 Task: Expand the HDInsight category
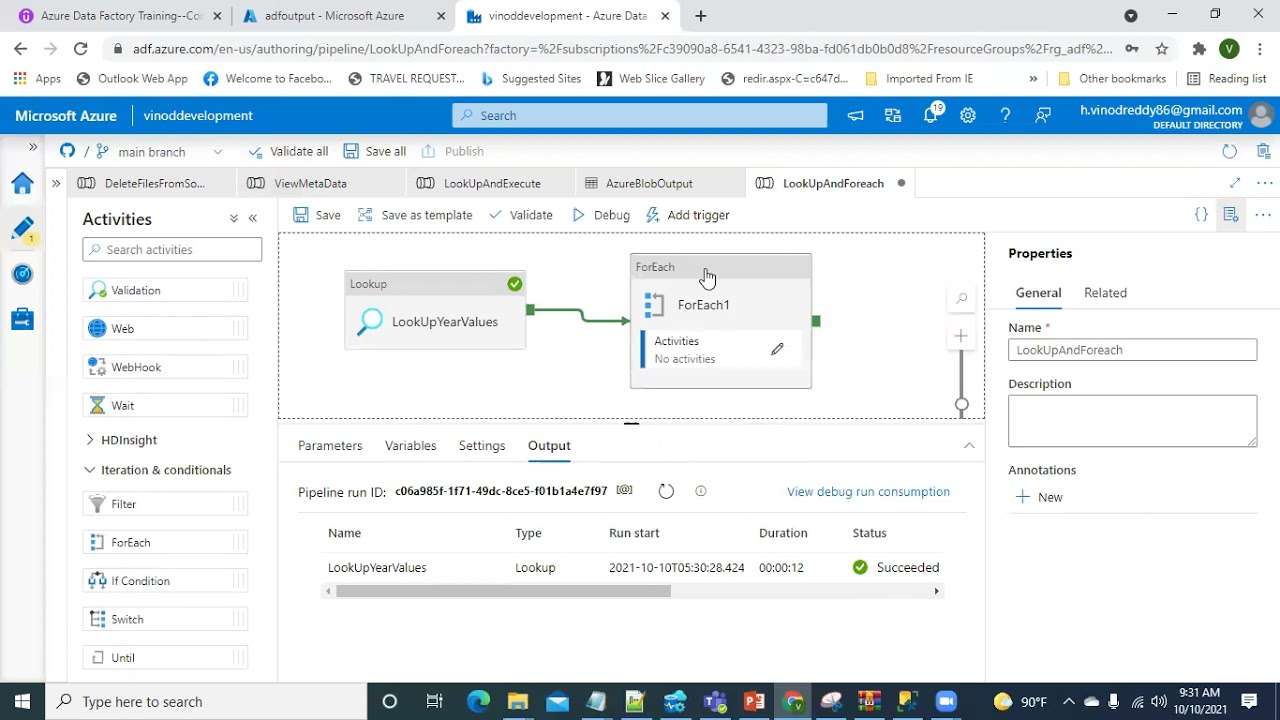point(122,440)
